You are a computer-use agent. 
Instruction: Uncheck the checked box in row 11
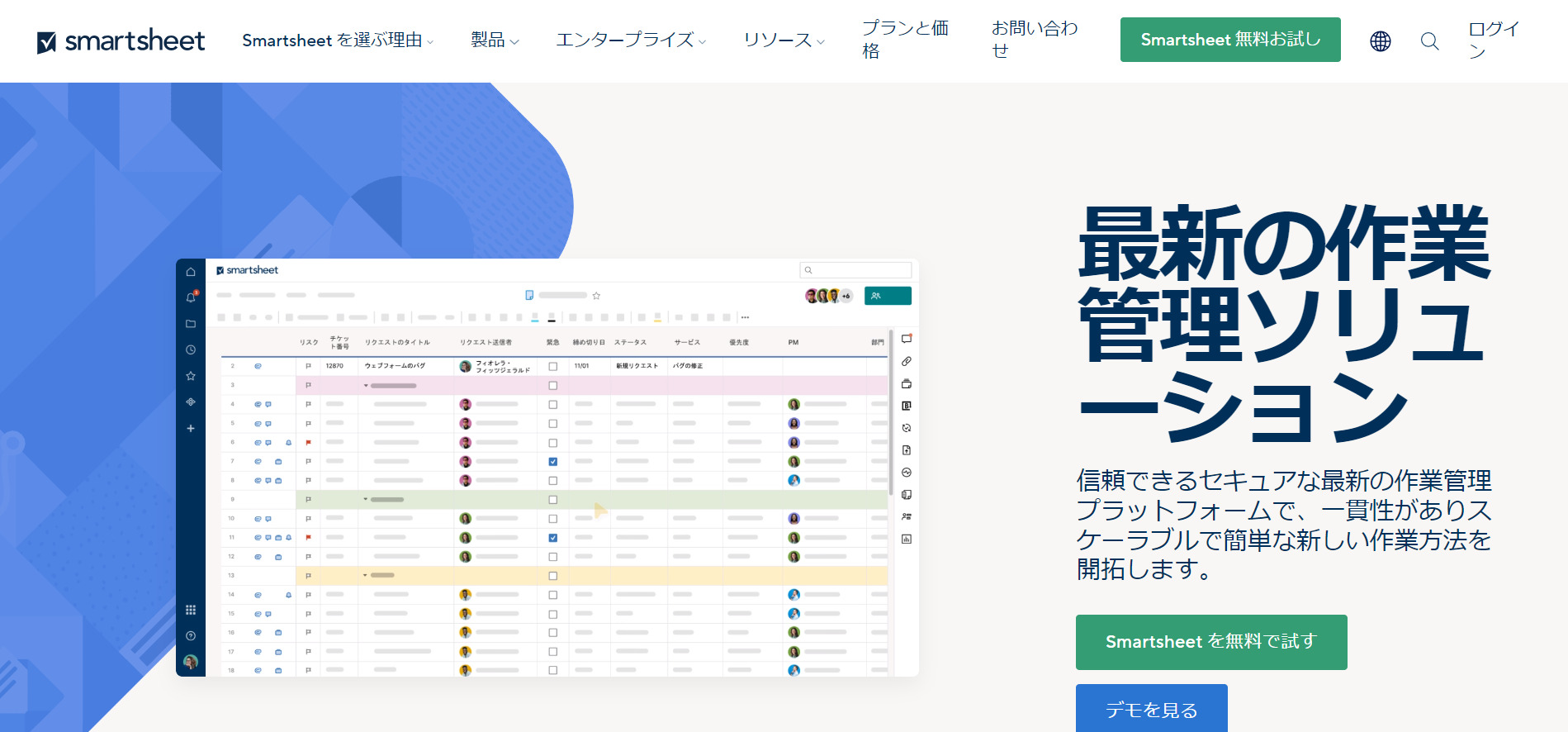coord(553,538)
